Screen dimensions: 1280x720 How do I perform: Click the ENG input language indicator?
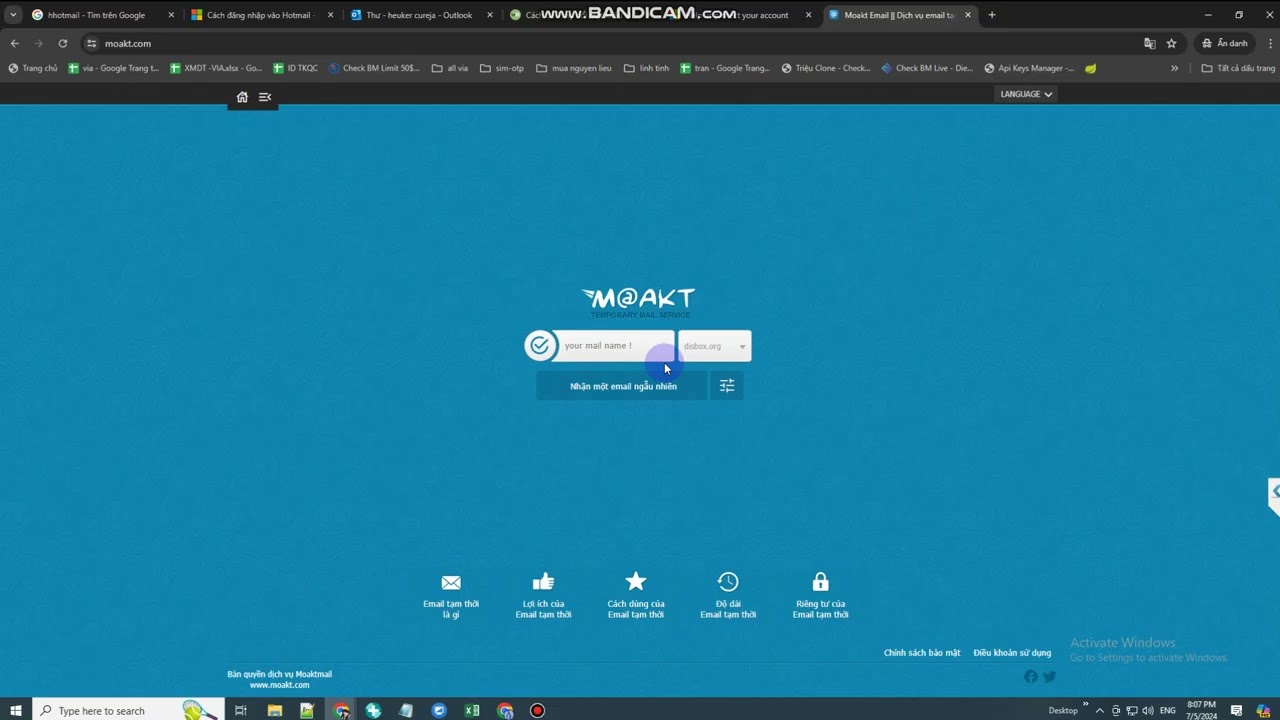point(1167,711)
